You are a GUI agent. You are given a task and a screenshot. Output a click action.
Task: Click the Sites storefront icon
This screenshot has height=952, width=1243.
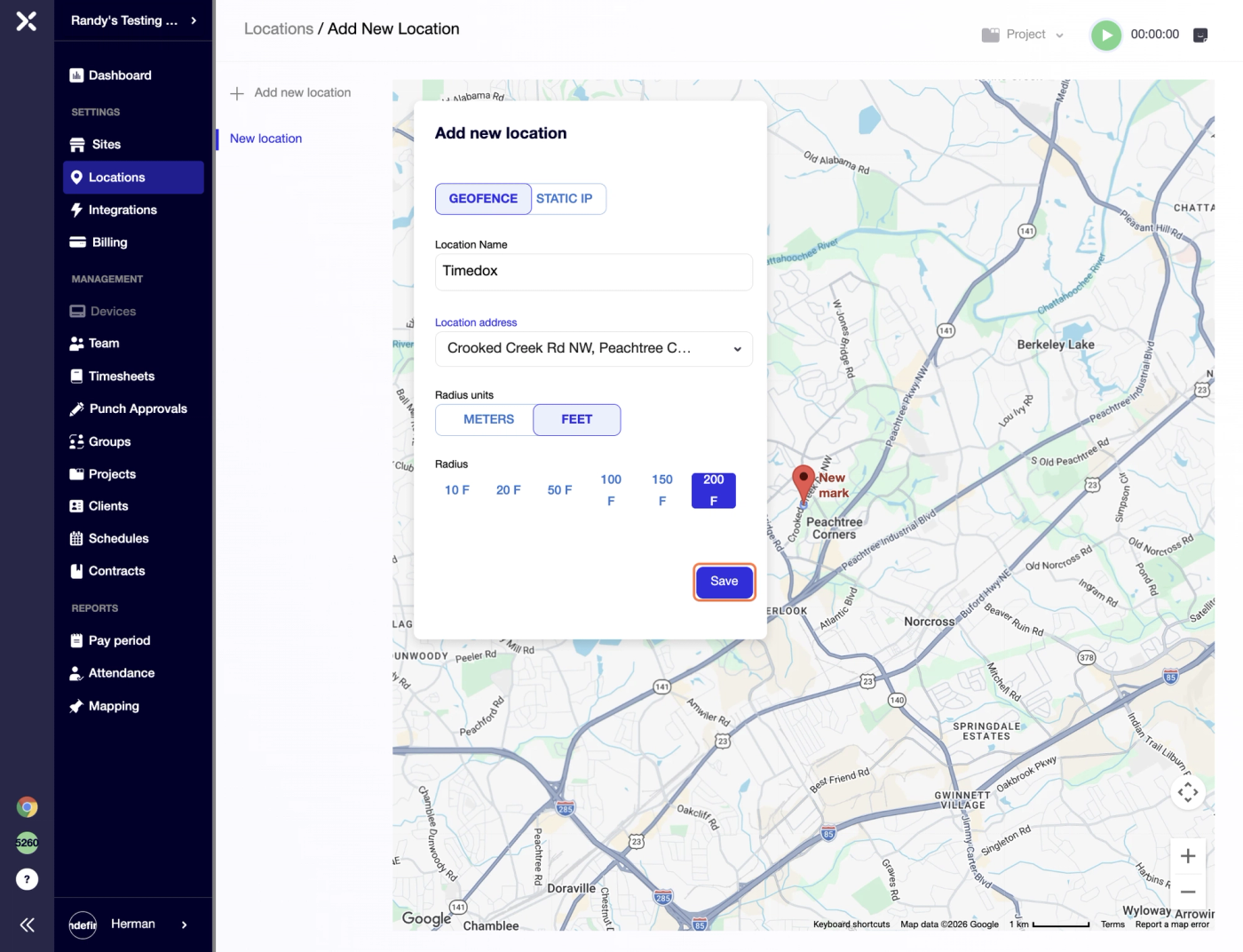pyautogui.click(x=77, y=145)
